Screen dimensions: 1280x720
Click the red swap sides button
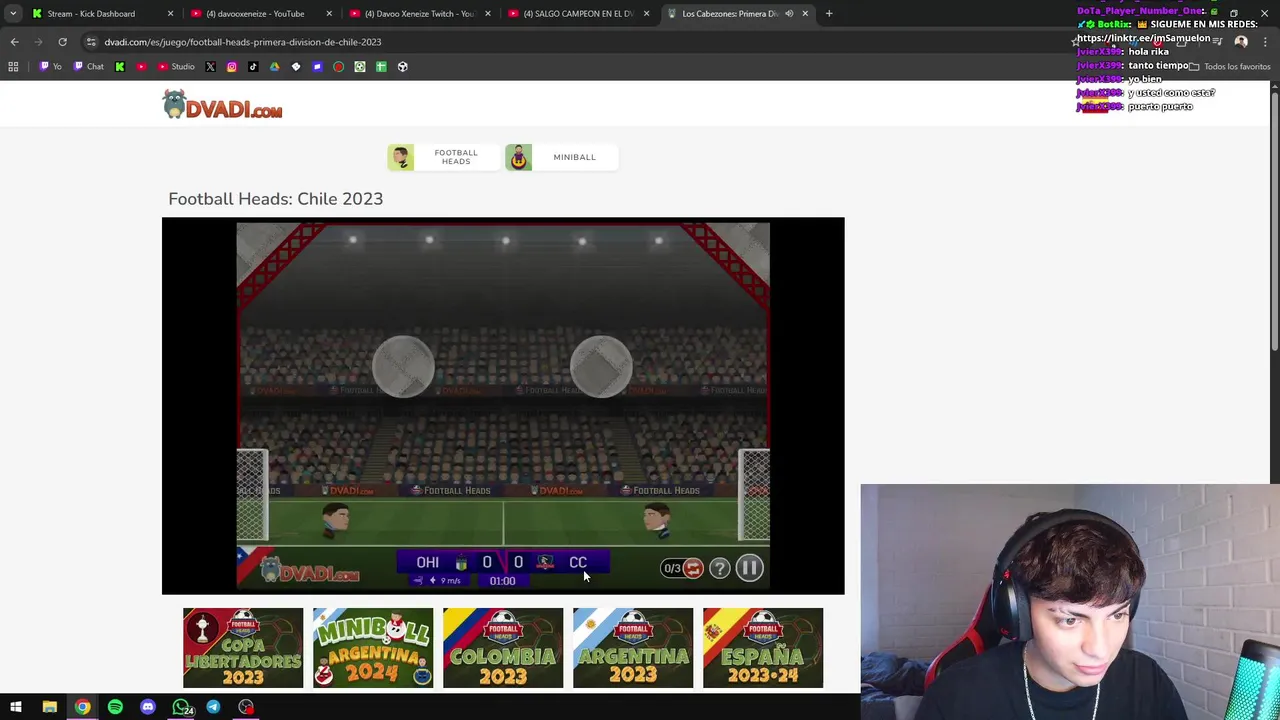(x=693, y=568)
